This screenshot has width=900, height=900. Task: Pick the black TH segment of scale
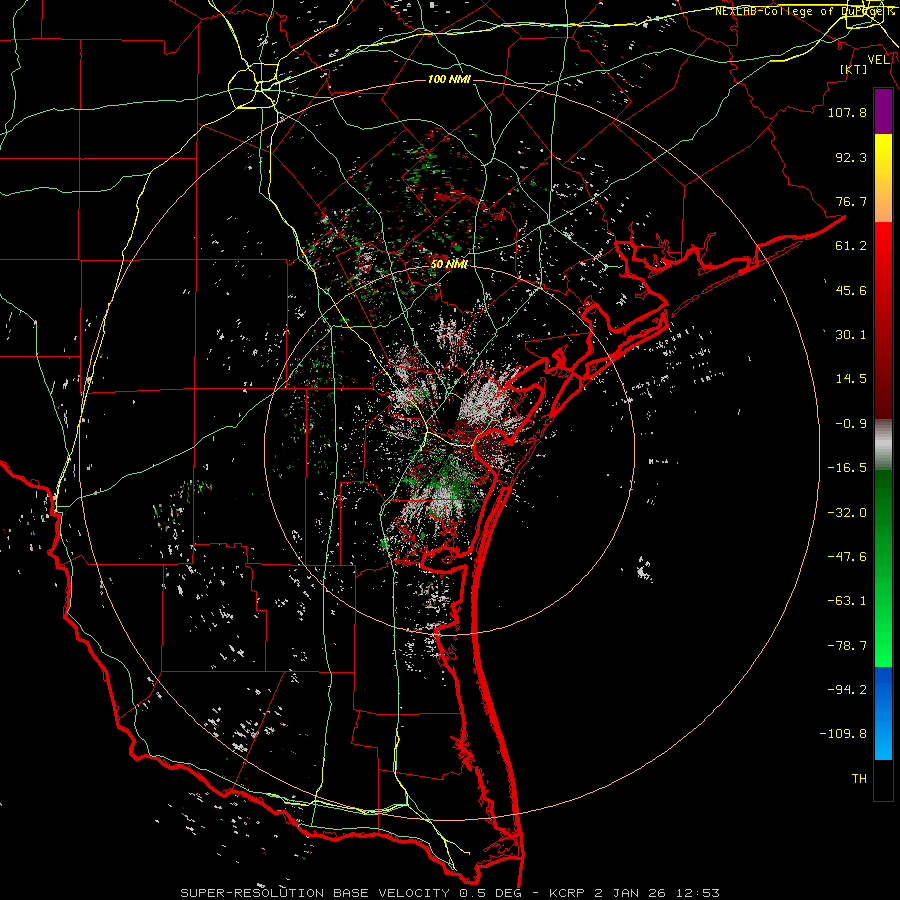[x=883, y=780]
